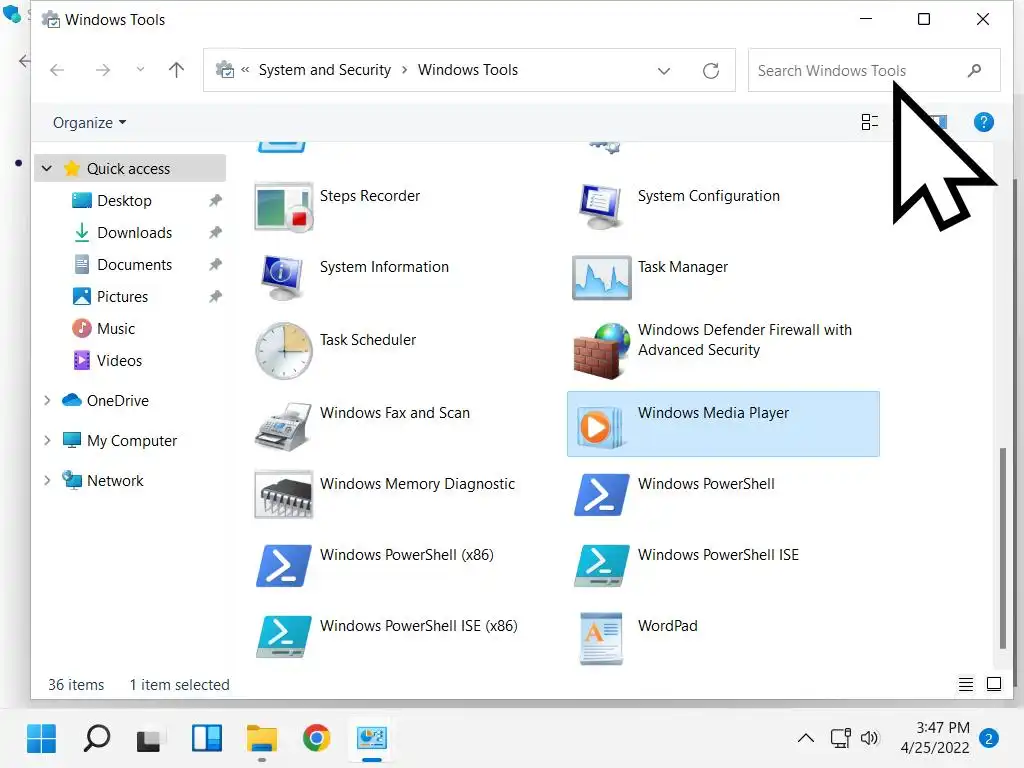The height and width of the screenshot is (768, 1024).
Task: Select Music in the navigation pane
Action: 116,328
